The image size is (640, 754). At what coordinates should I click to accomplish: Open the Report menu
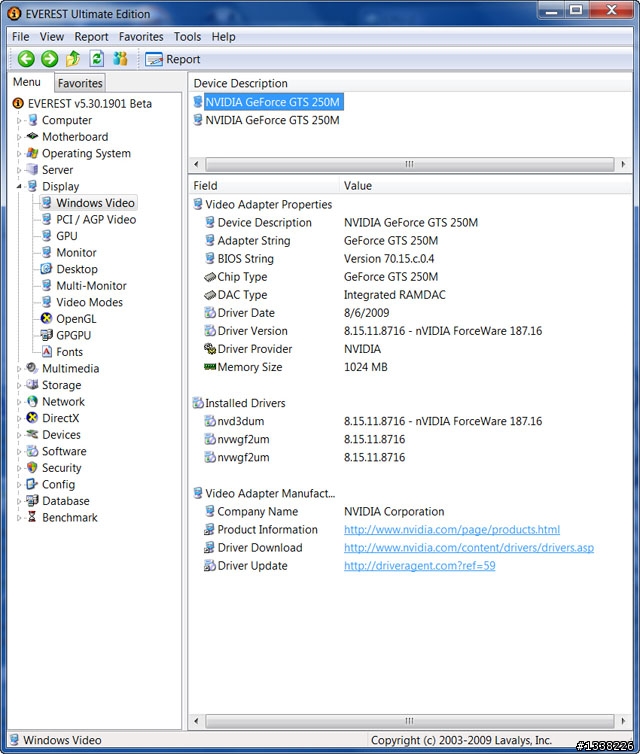[91, 37]
